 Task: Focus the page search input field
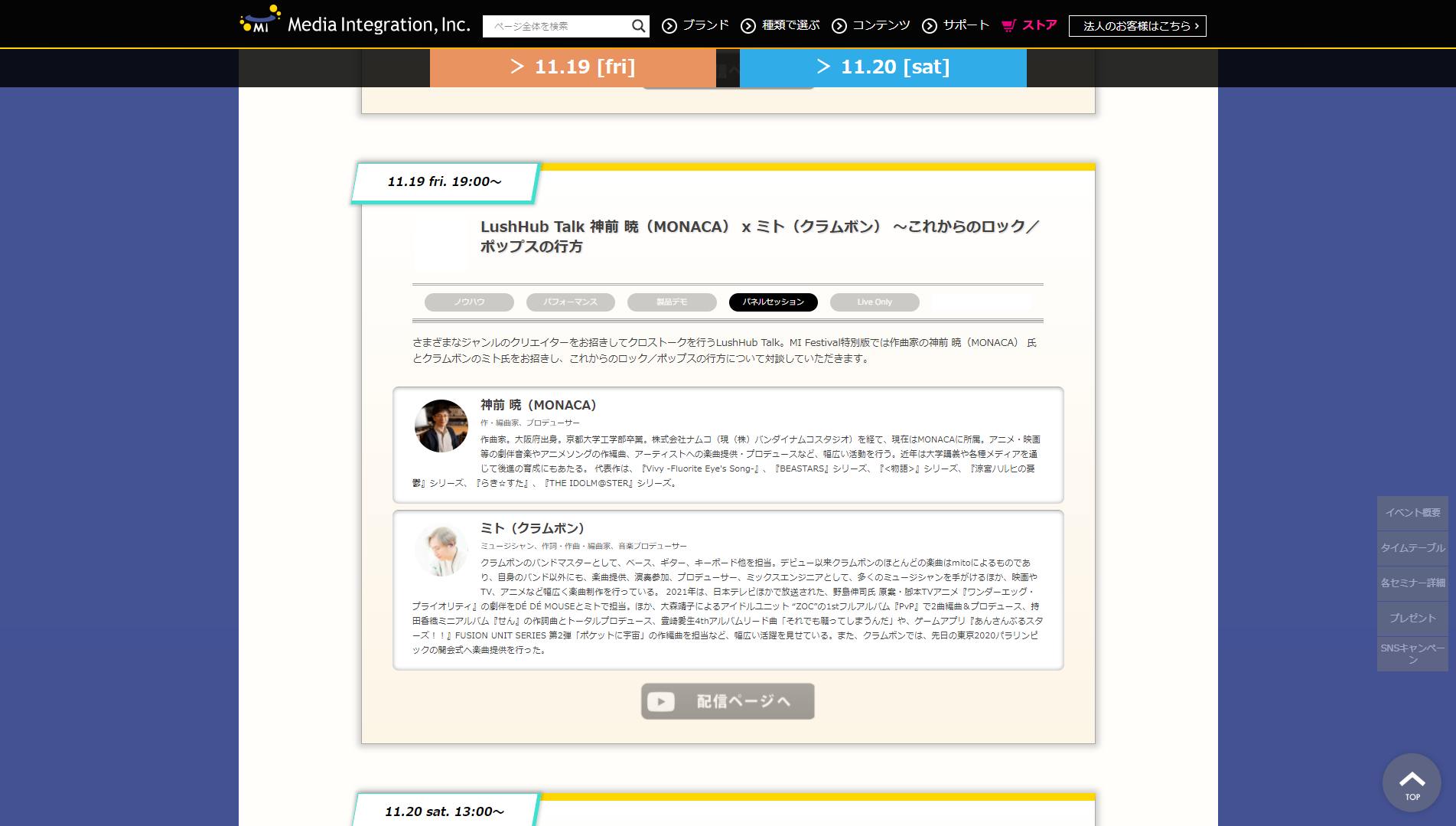point(557,26)
